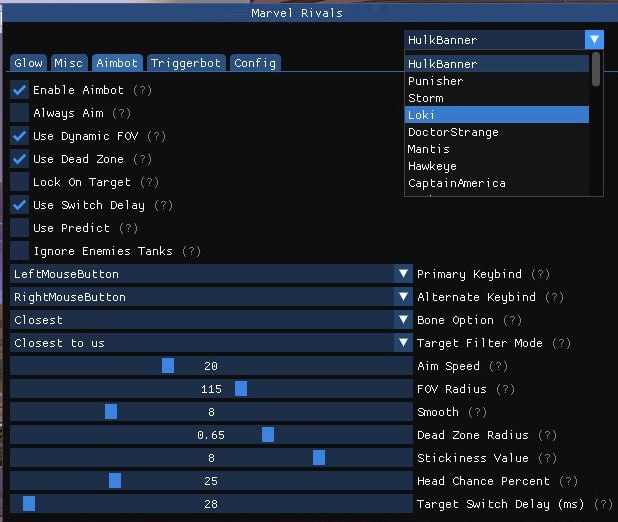Switch to the Triggerbot tab

click(x=185, y=63)
